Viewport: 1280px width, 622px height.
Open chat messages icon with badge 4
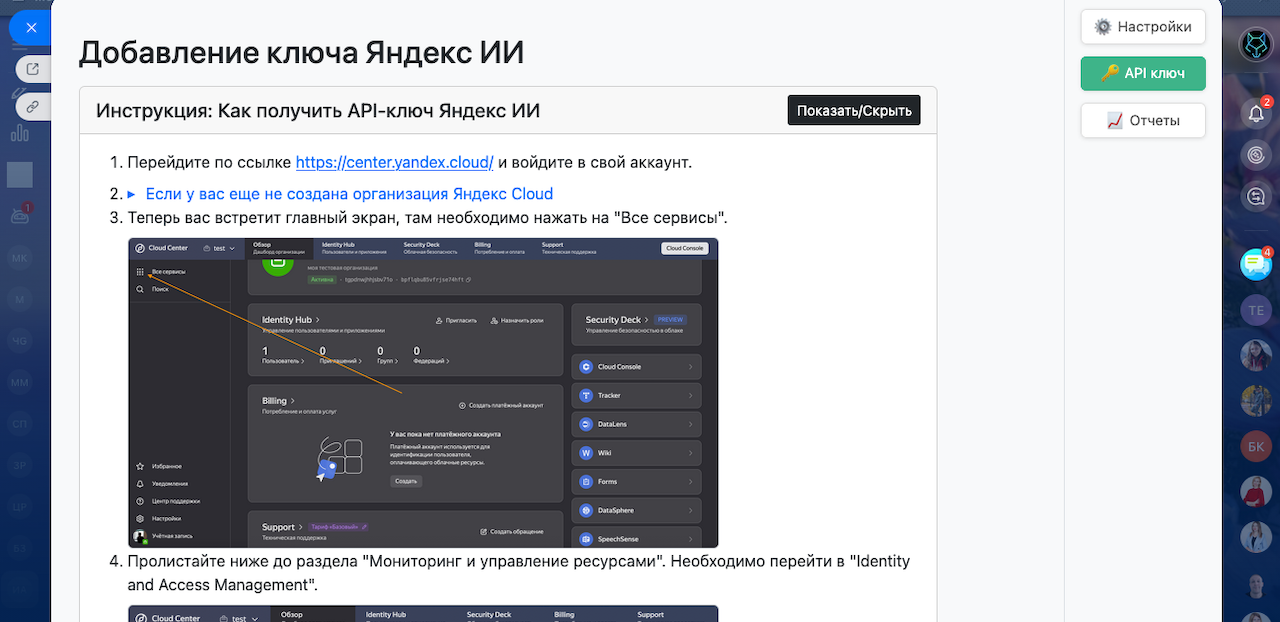point(1256,263)
